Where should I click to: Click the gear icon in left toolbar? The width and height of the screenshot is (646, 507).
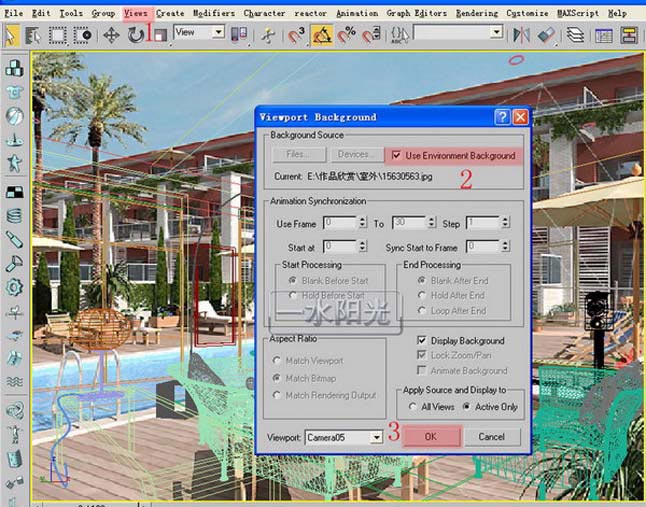(14, 287)
